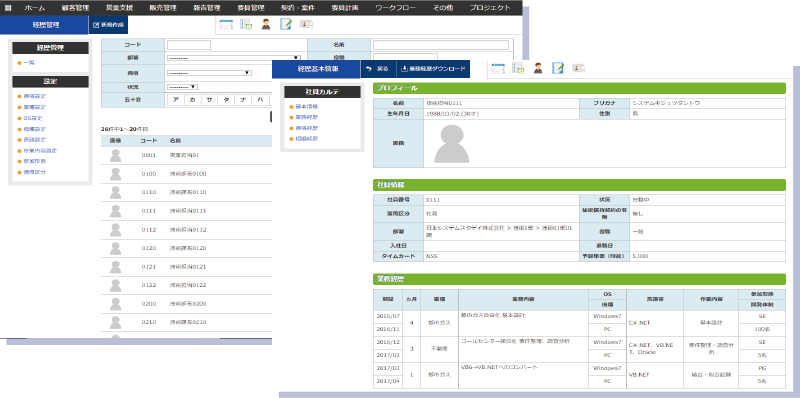Select the 0121 code cell in the list
Viewport: 800px width, 398px height.
[149, 267]
